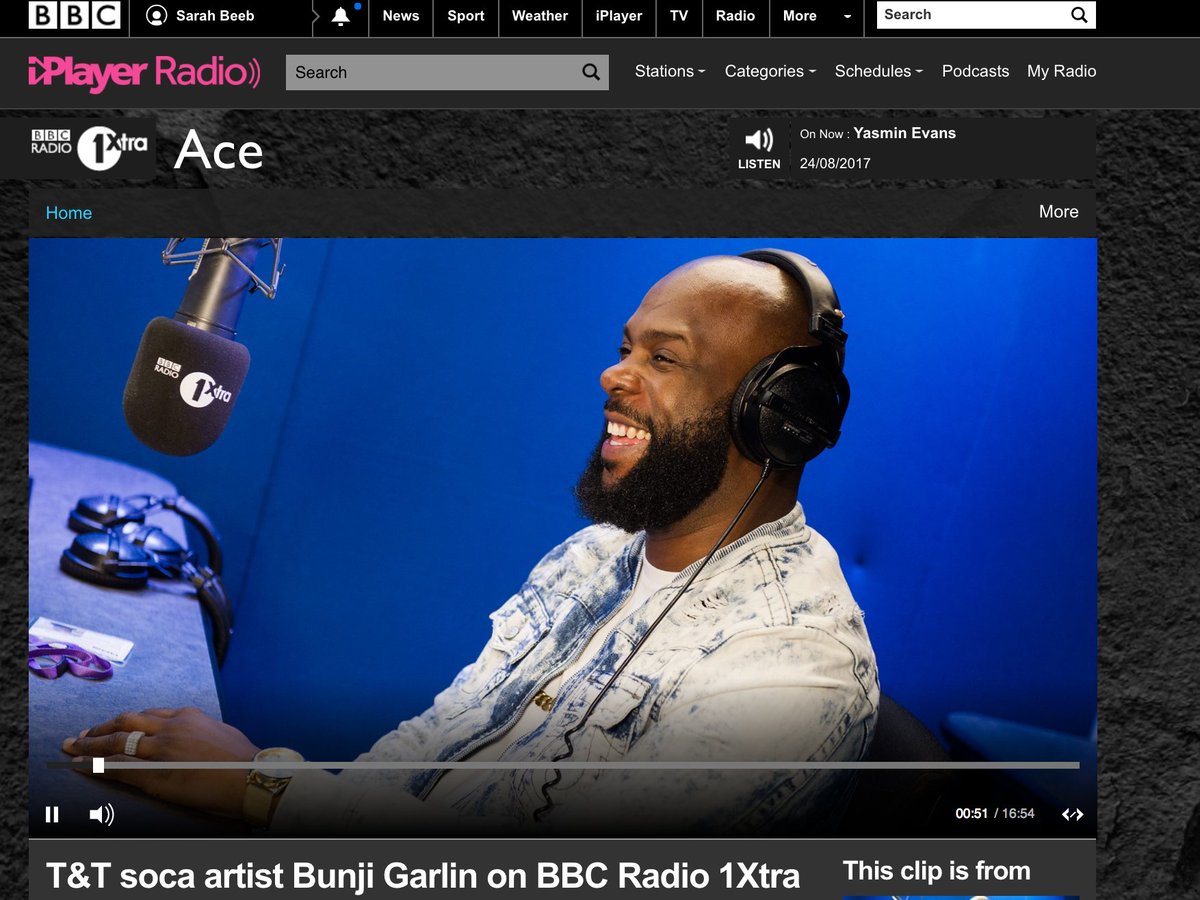Click the iPlayer Radio logo
Image resolution: width=1200 pixels, height=900 pixels.
tap(144, 72)
